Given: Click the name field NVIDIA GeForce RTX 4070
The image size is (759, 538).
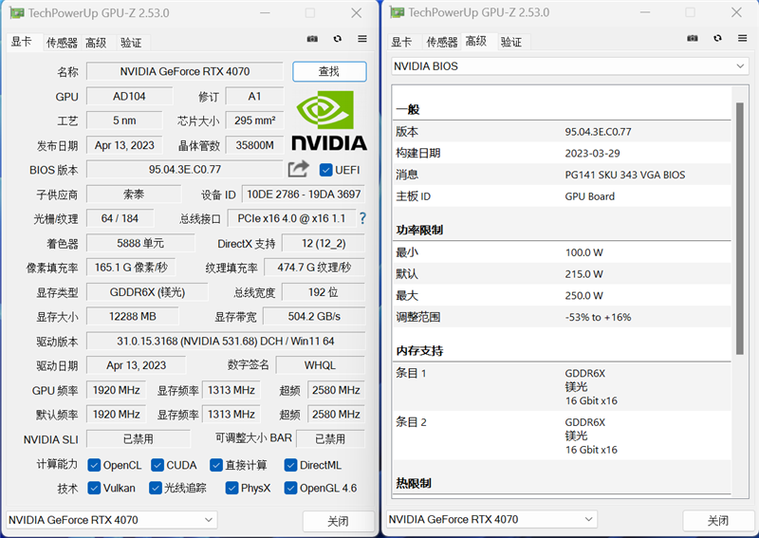Looking at the screenshot, I should [x=185, y=71].
